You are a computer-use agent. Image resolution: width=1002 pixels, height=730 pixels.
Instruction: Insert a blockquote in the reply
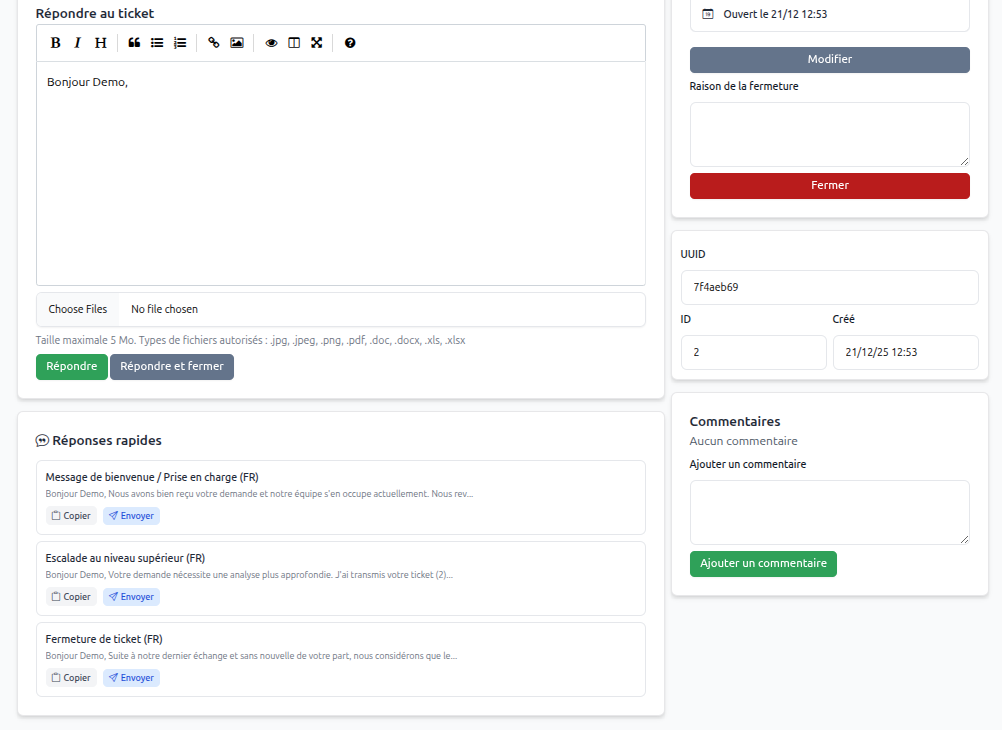click(x=134, y=43)
